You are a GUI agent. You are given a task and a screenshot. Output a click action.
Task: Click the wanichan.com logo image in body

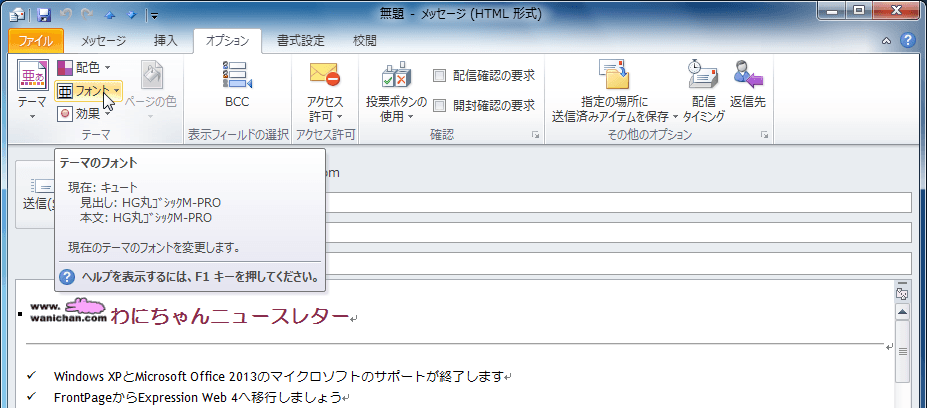coord(68,312)
